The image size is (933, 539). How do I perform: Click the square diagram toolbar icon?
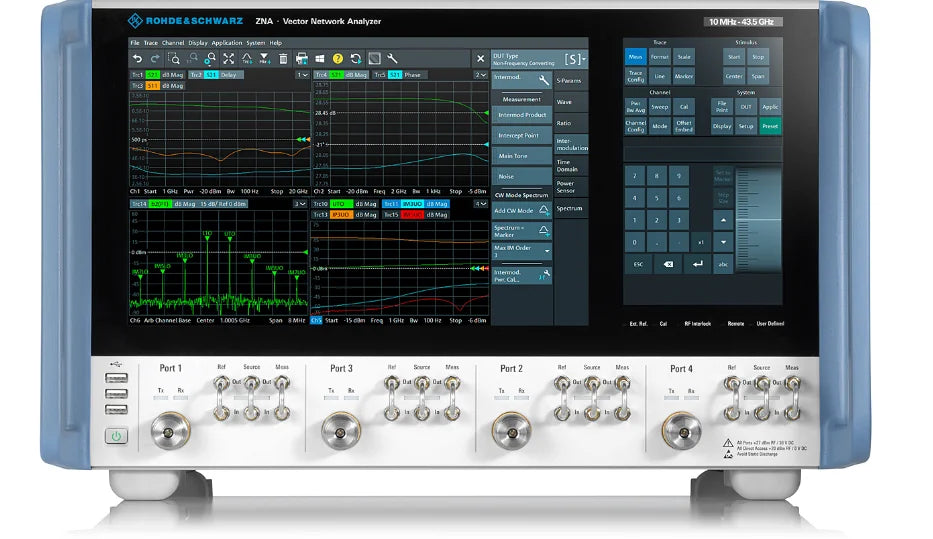[x=374, y=58]
